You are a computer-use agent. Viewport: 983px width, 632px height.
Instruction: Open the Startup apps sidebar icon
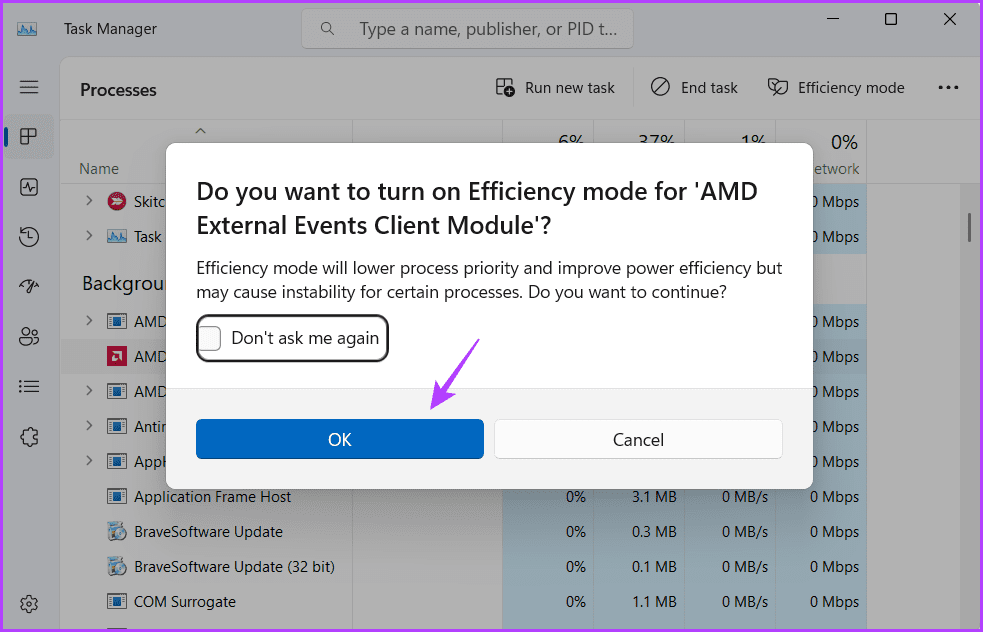(29, 287)
